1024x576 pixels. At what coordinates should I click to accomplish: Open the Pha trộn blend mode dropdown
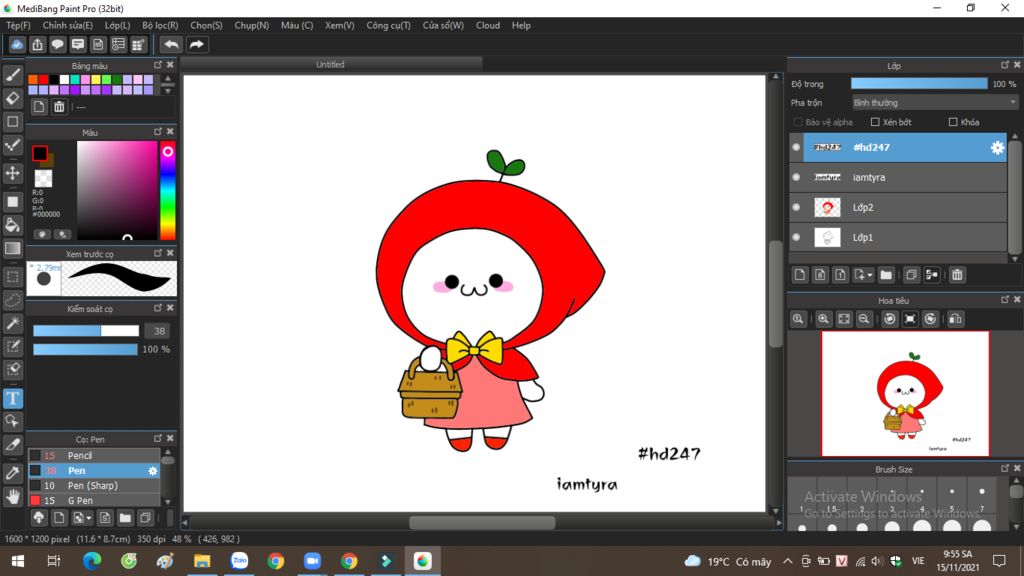tap(935, 103)
